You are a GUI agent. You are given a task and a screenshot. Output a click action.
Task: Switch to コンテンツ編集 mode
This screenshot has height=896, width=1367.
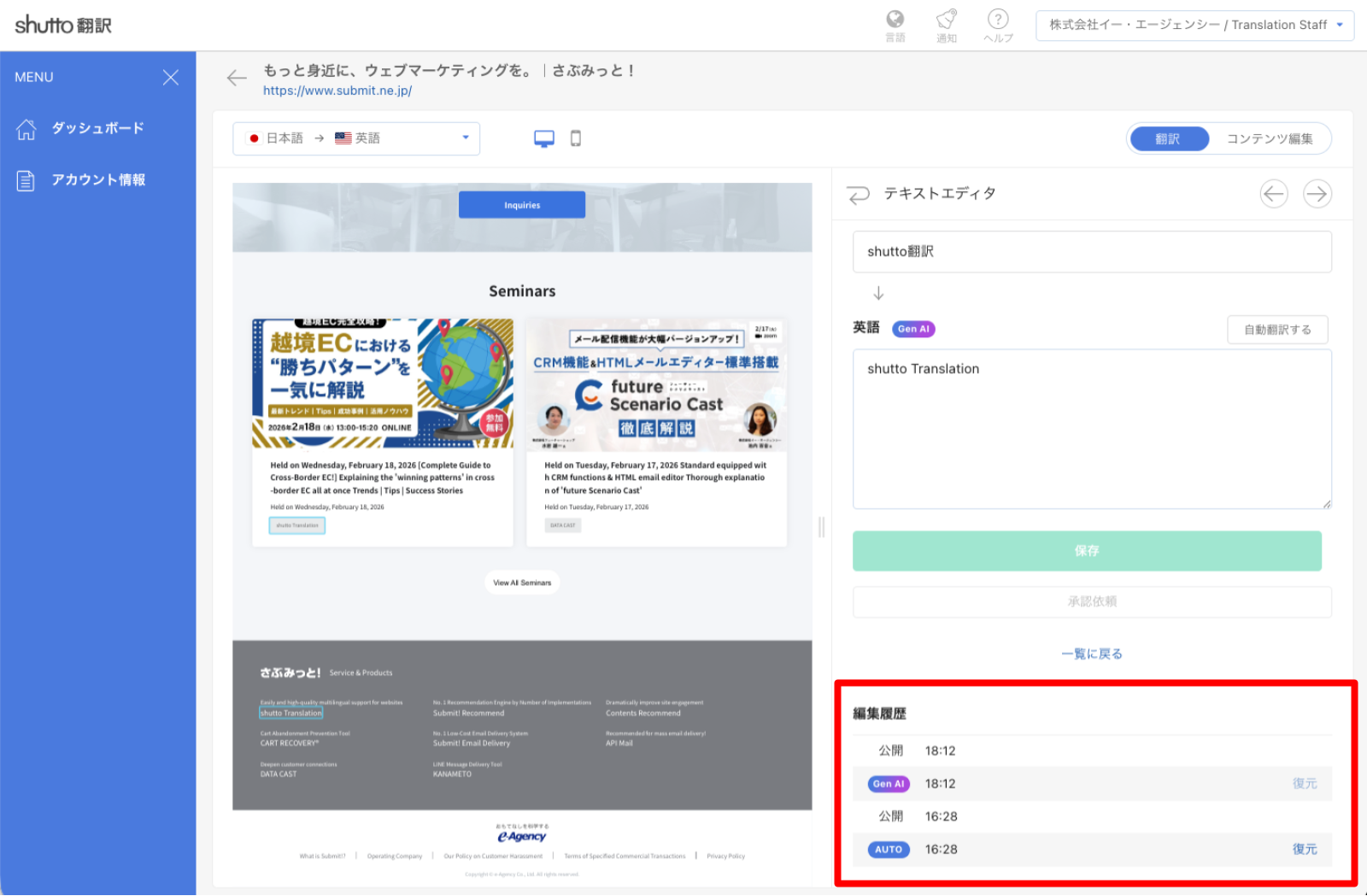pos(1270,138)
